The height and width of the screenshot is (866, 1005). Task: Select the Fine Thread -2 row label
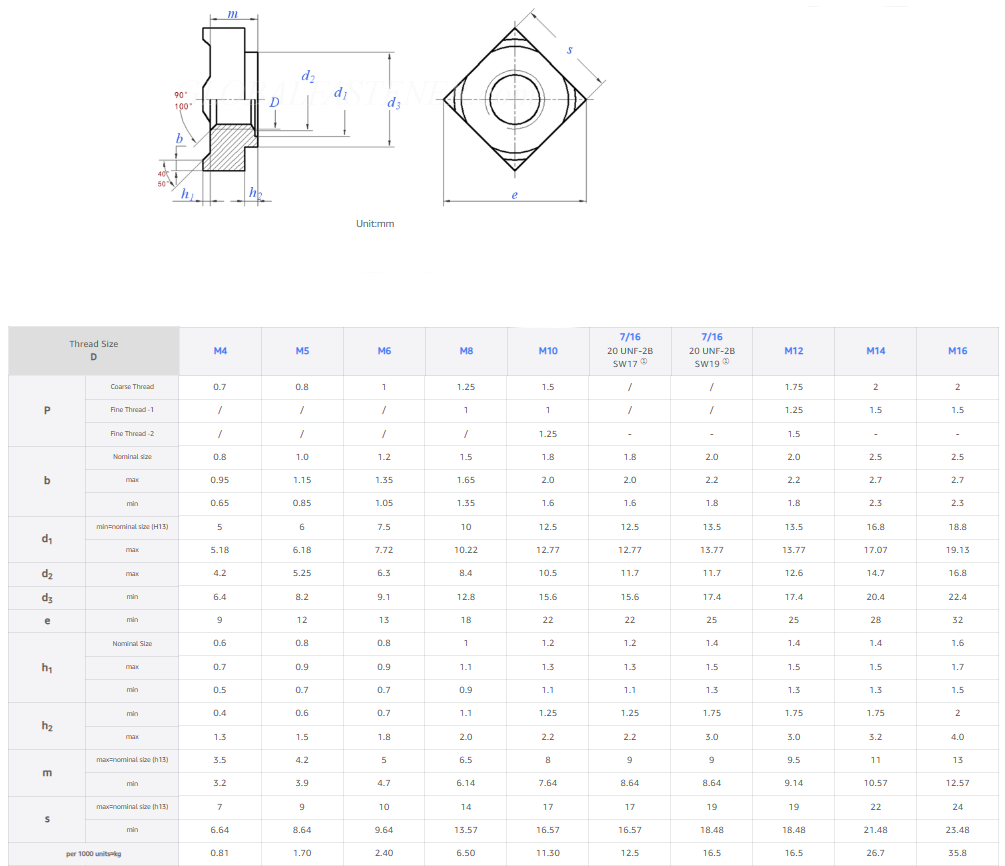click(132, 434)
